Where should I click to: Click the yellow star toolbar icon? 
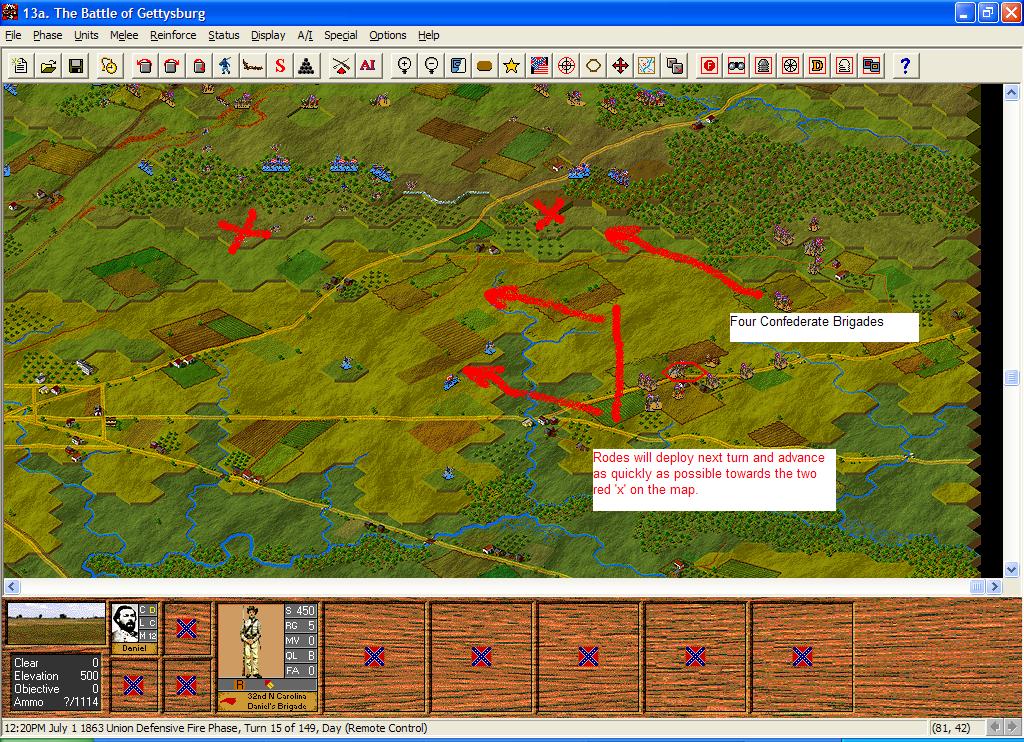511,66
